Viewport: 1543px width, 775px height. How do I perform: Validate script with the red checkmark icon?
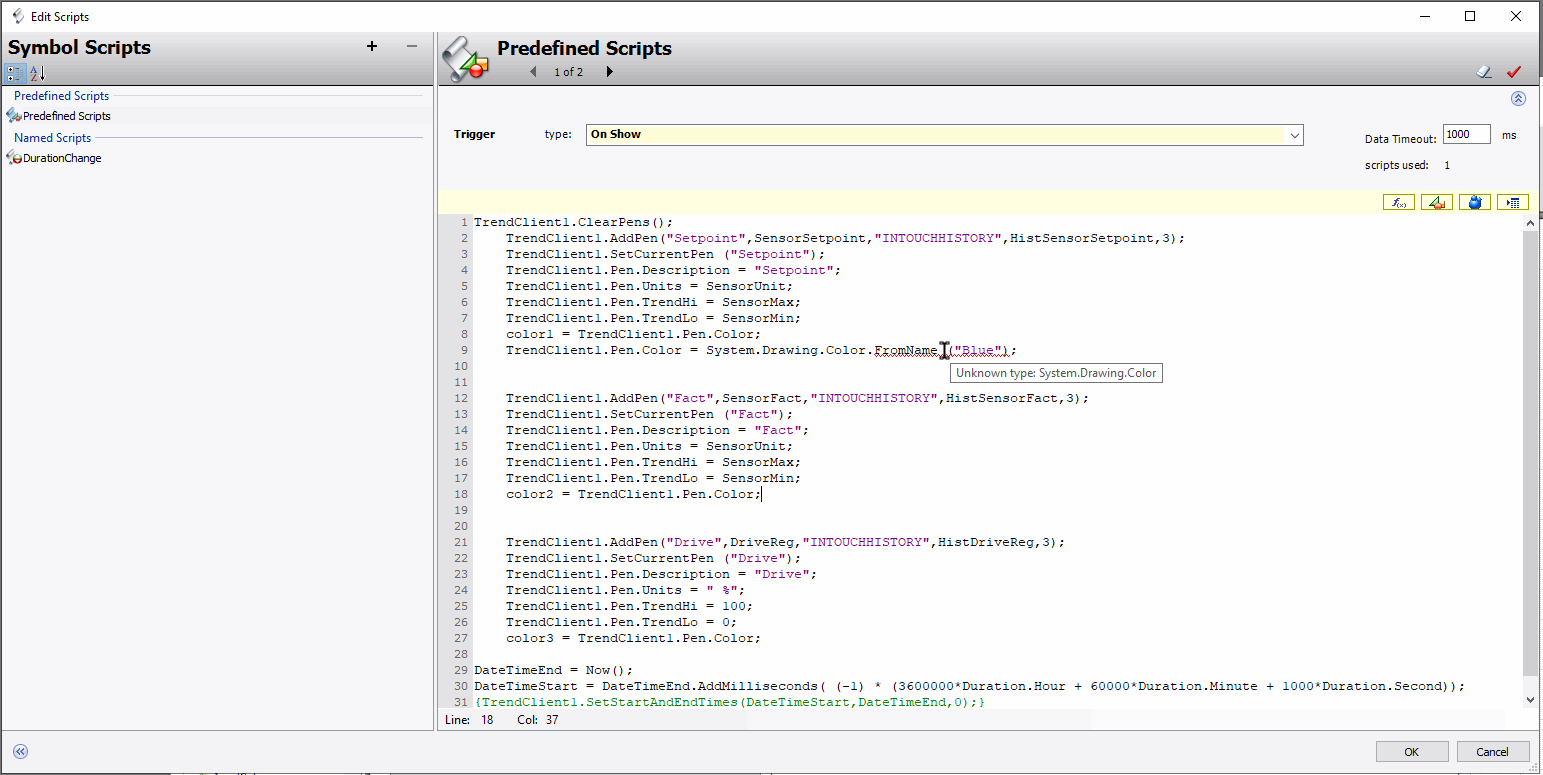click(1513, 72)
